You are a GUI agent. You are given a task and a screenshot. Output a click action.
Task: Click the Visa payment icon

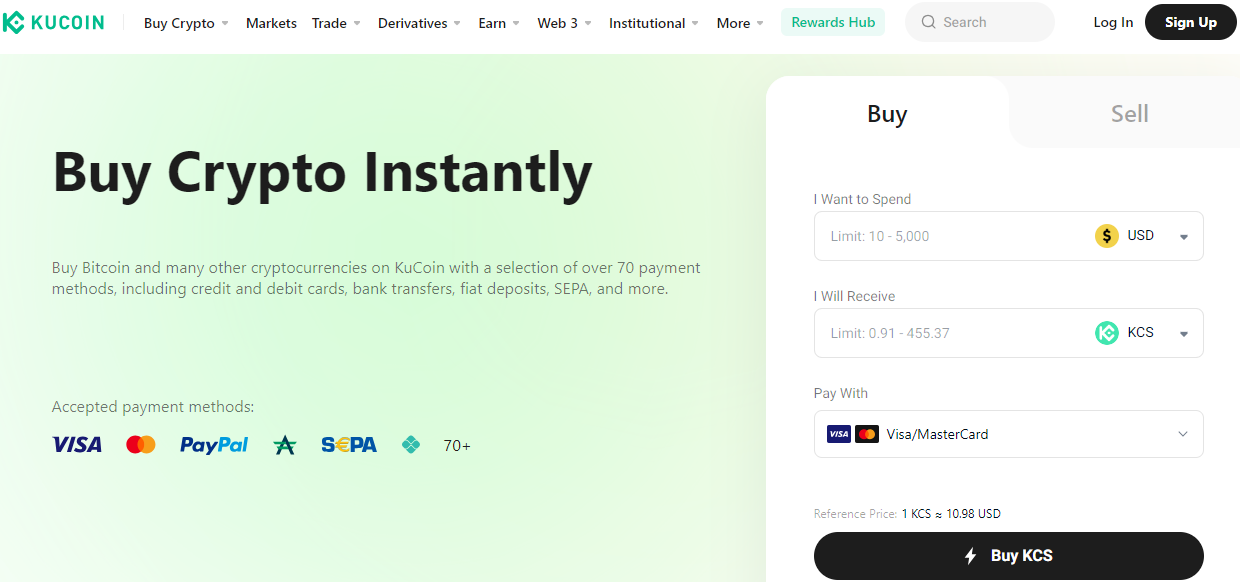[x=77, y=445]
